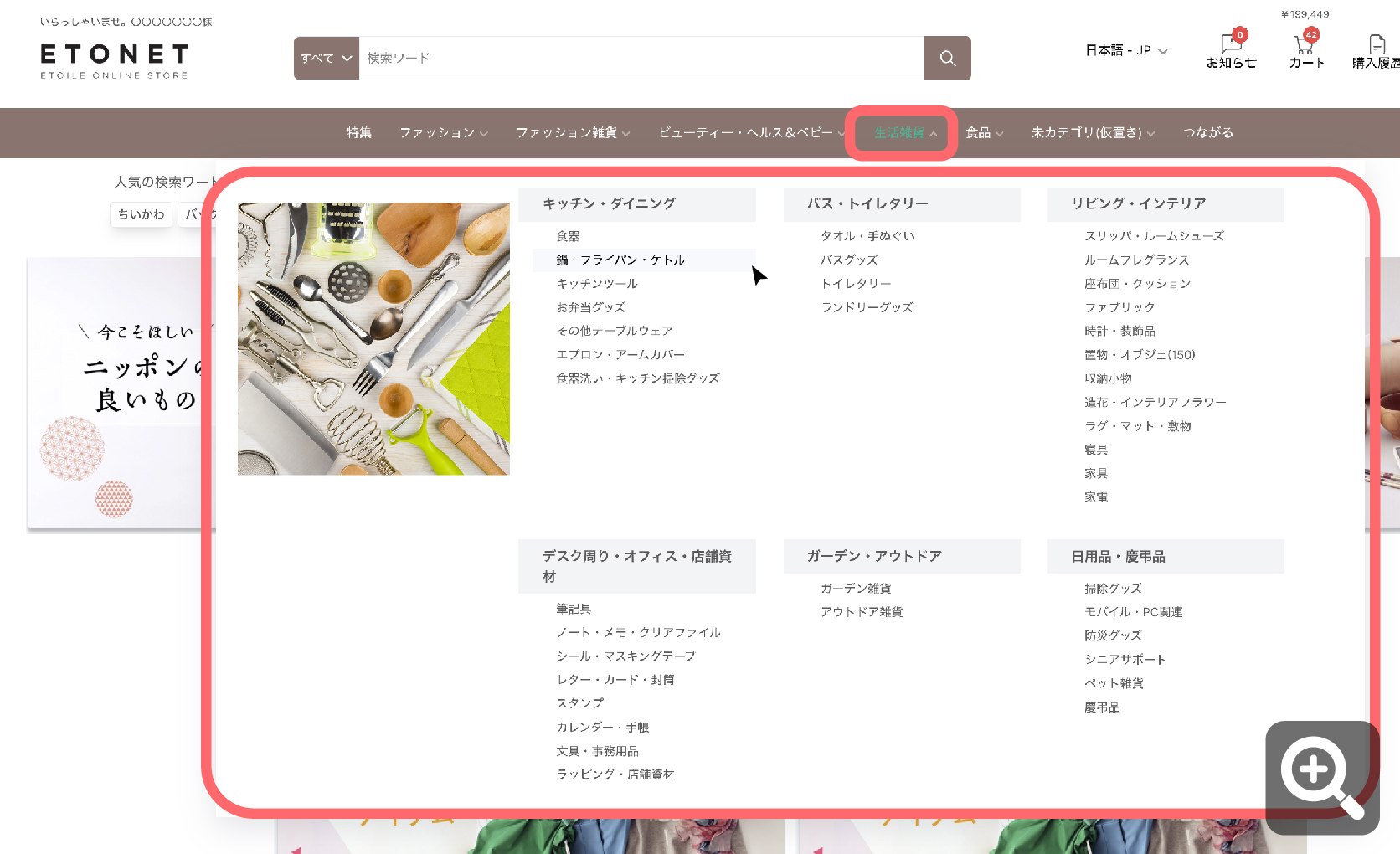Image resolution: width=1400 pixels, height=854 pixels.
Task: Select モバイル・PC関連
Action: 1134,612
